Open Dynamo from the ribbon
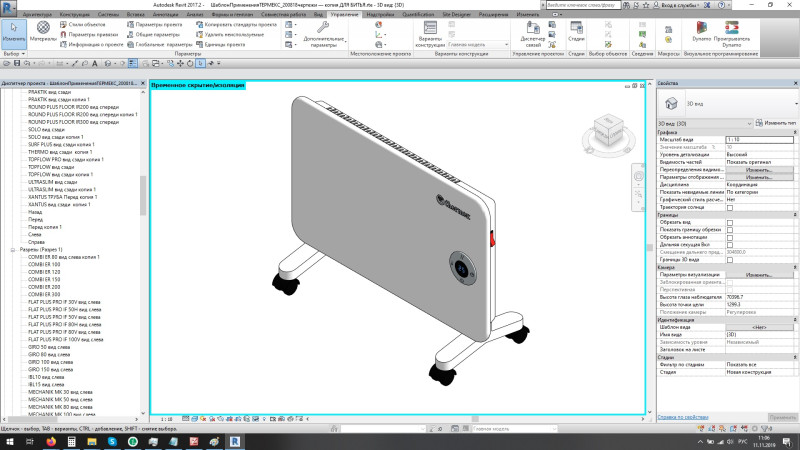 700,36
